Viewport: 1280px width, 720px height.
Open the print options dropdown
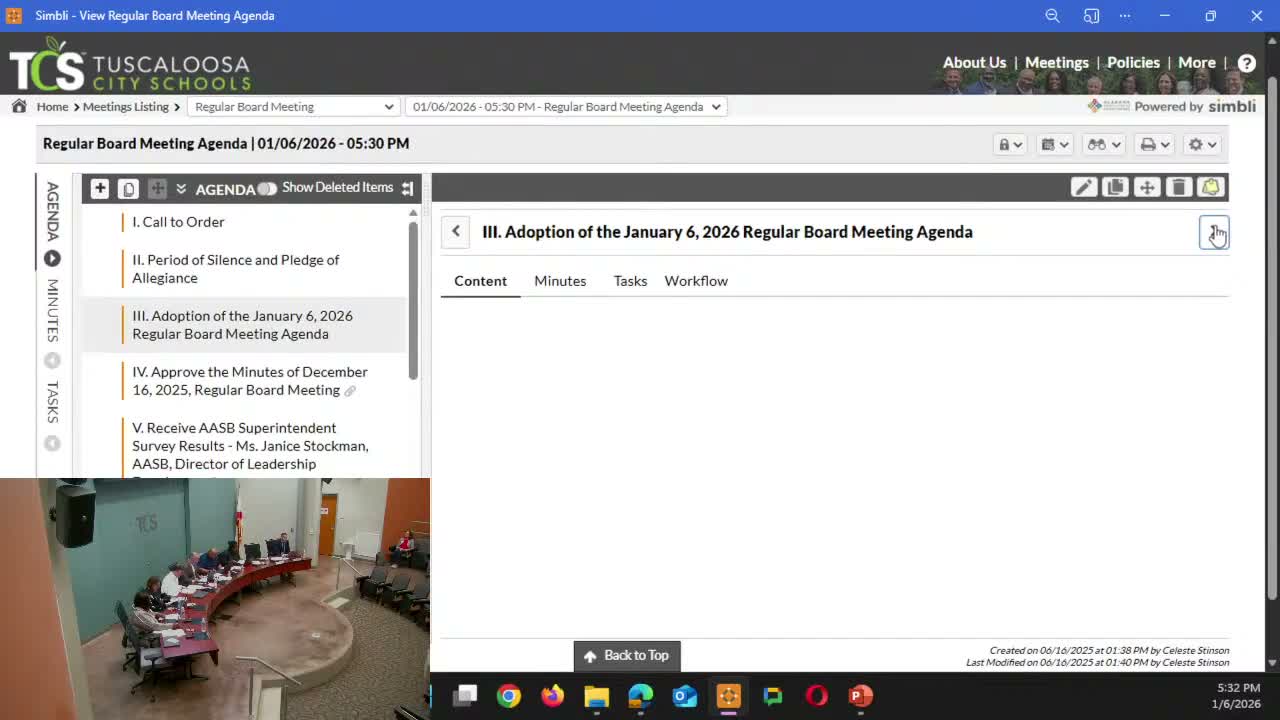tap(1154, 145)
